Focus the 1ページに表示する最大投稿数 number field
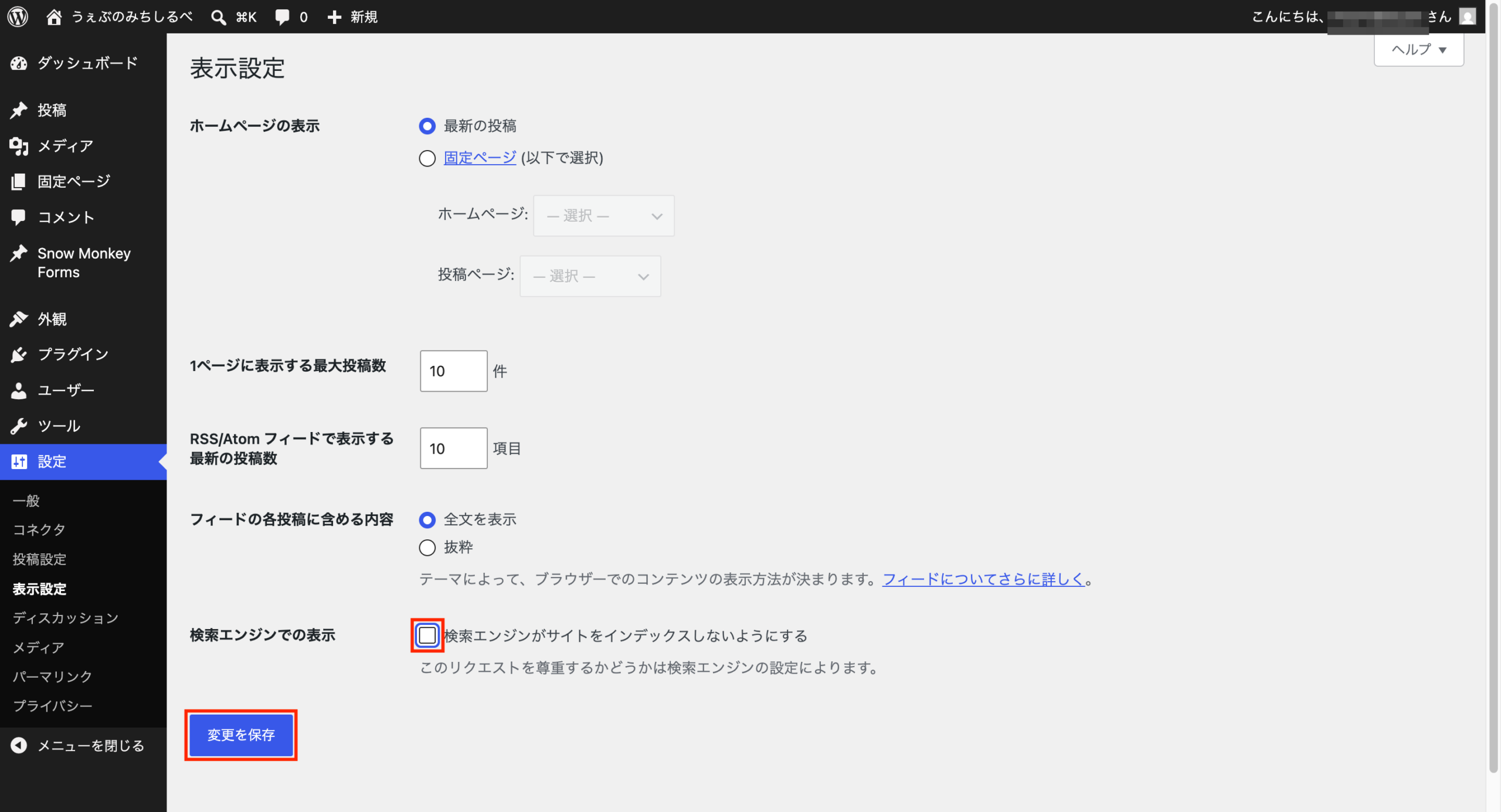The width and height of the screenshot is (1501, 812). click(453, 371)
